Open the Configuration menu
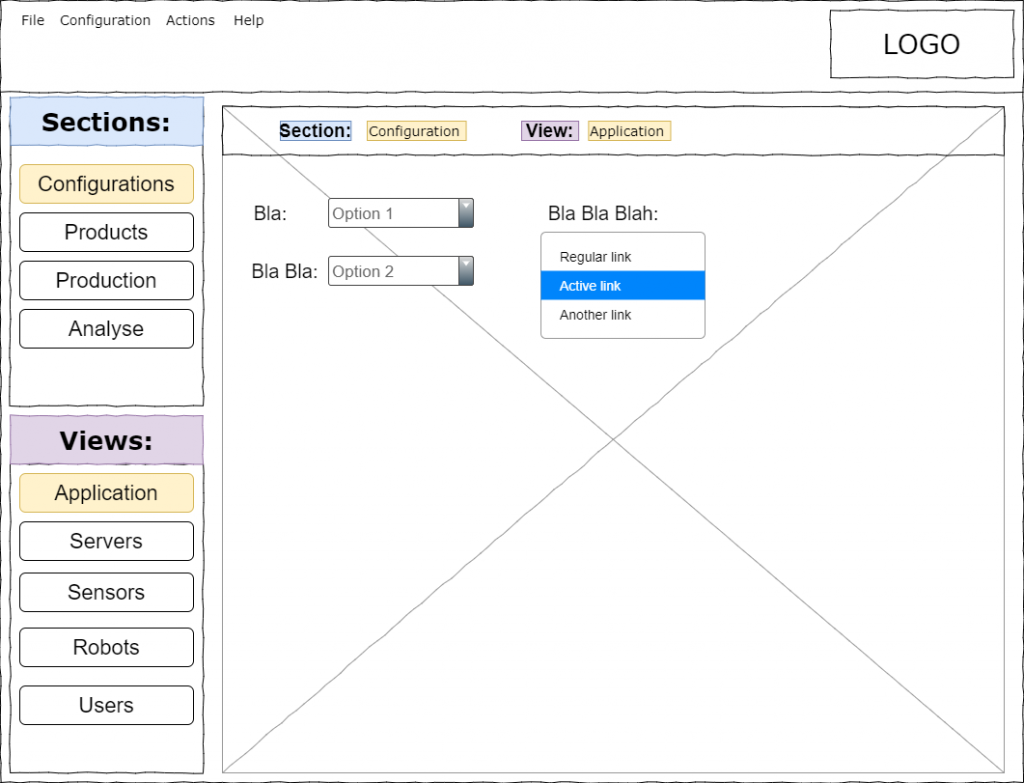This screenshot has height=783, width=1024. coord(105,21)
